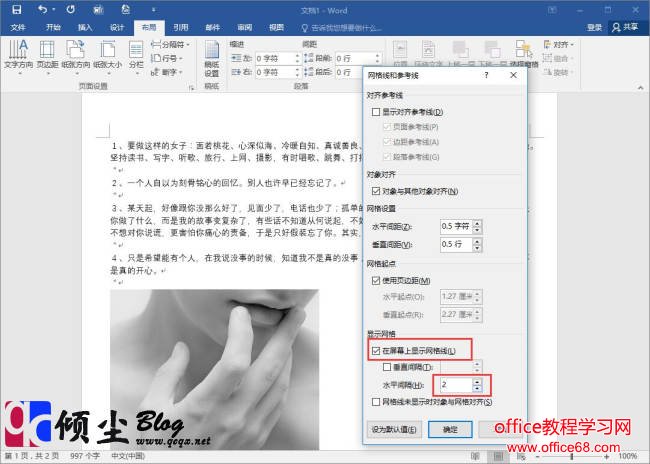The height and width of the screenshot is (464, 650).
Task: Click the Save icon in quick access toolbar
Action: point(16,9)
